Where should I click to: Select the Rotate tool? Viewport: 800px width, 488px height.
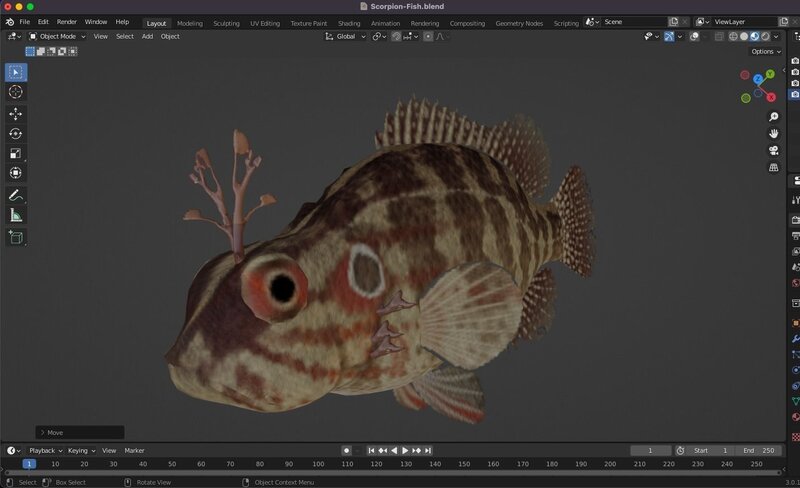click(16, 134)
